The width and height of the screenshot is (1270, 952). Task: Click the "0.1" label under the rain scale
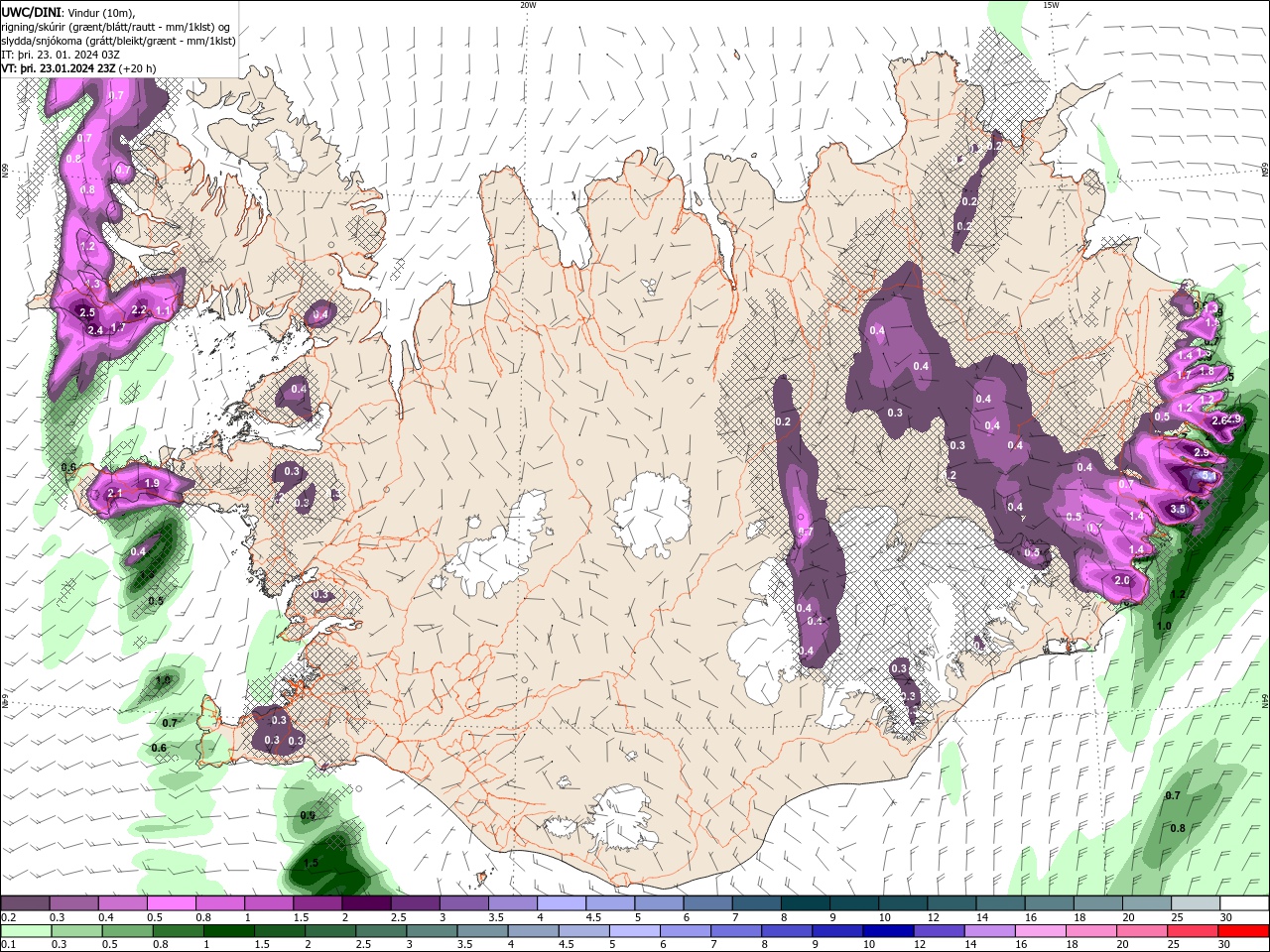pos(8,945)
